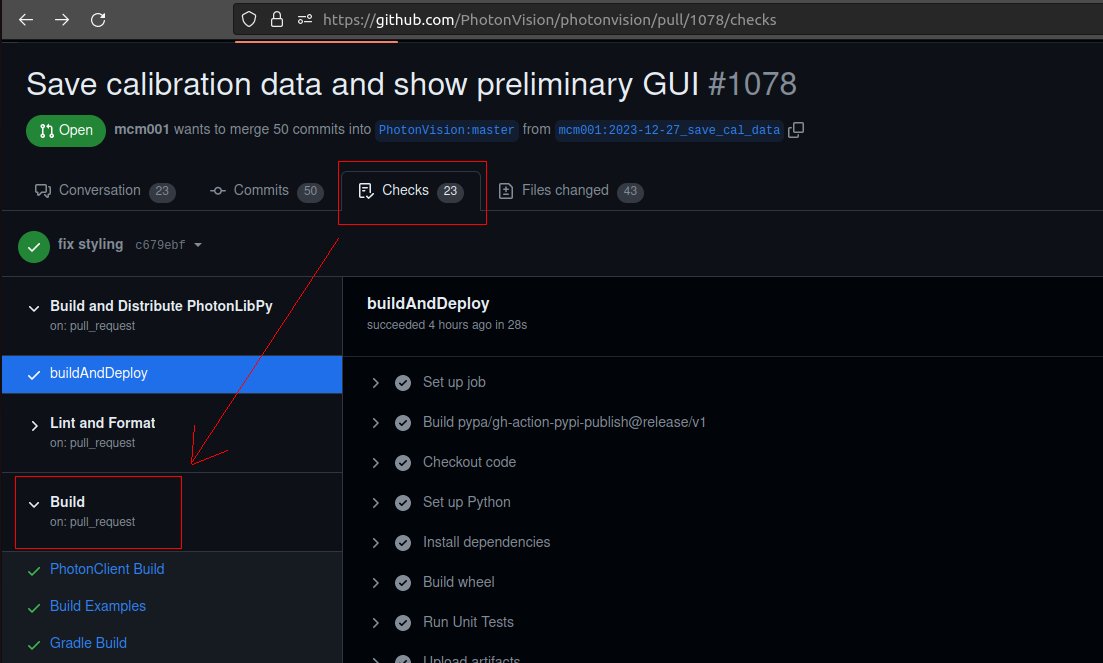1103x663 pixels.
Task: Collapse the Build workflow section
Action: tap(33, 502)
